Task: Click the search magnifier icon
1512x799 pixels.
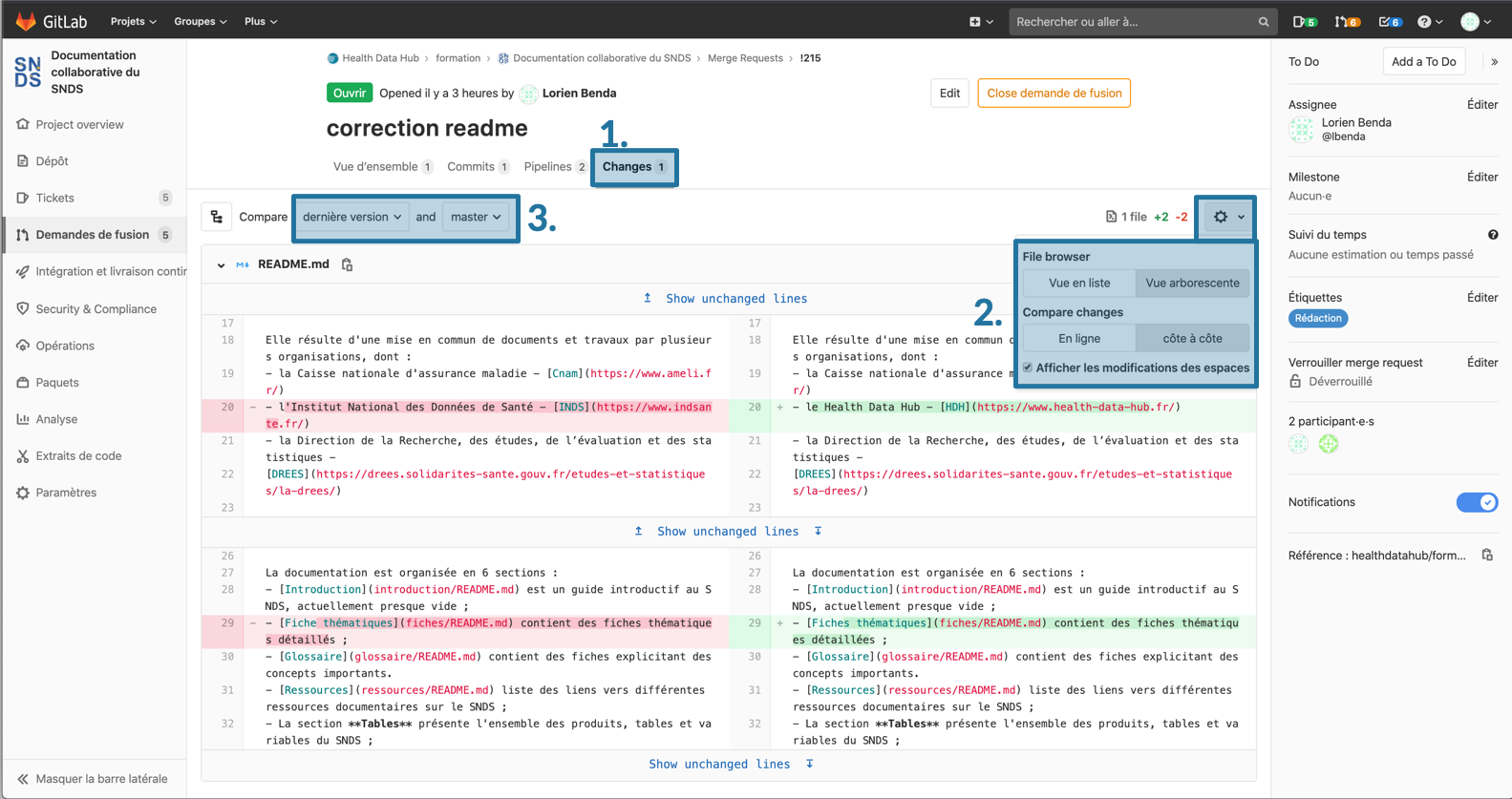Action: pos(1264,22)
